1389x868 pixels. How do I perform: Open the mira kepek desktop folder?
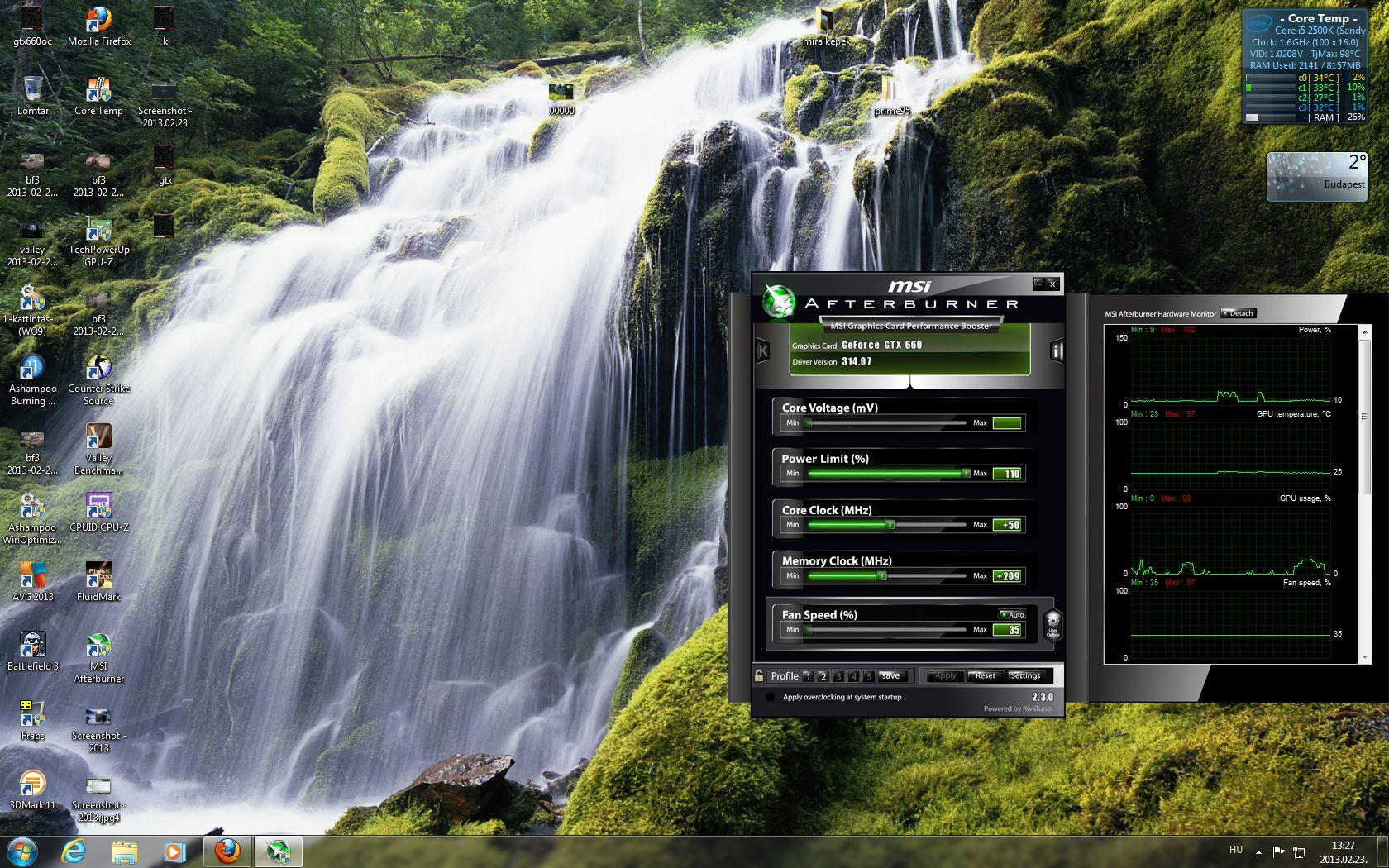point(826,26)
